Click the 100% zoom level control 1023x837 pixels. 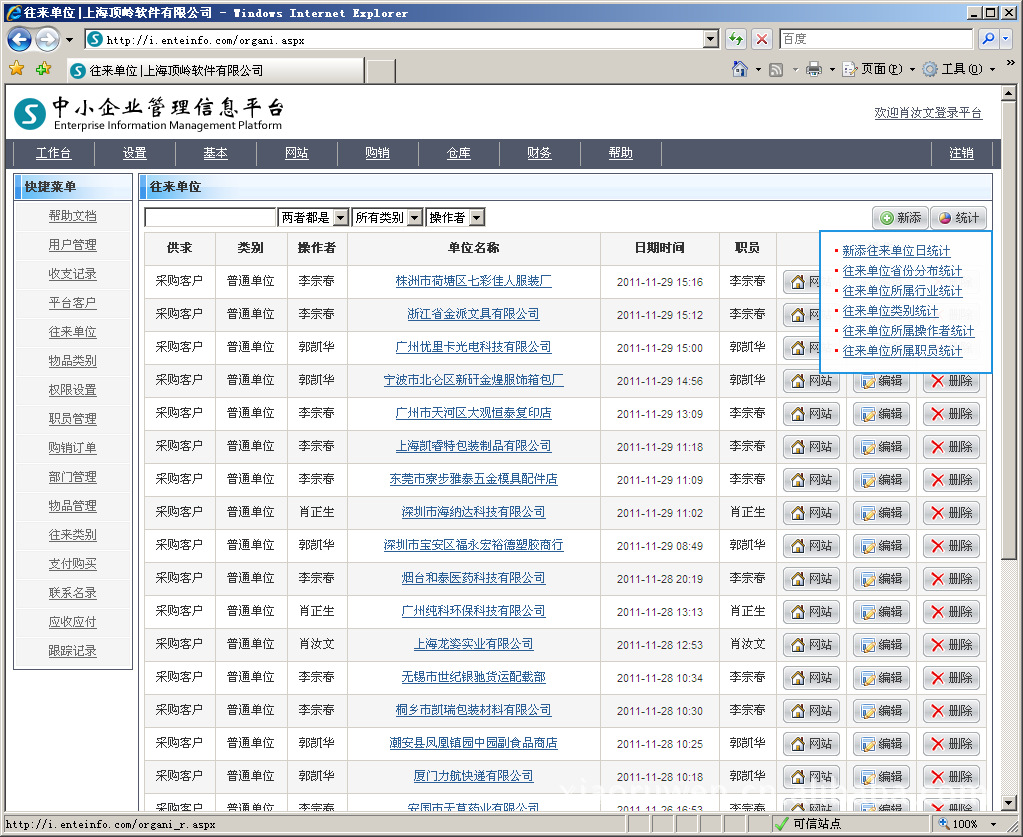(964, 824)
